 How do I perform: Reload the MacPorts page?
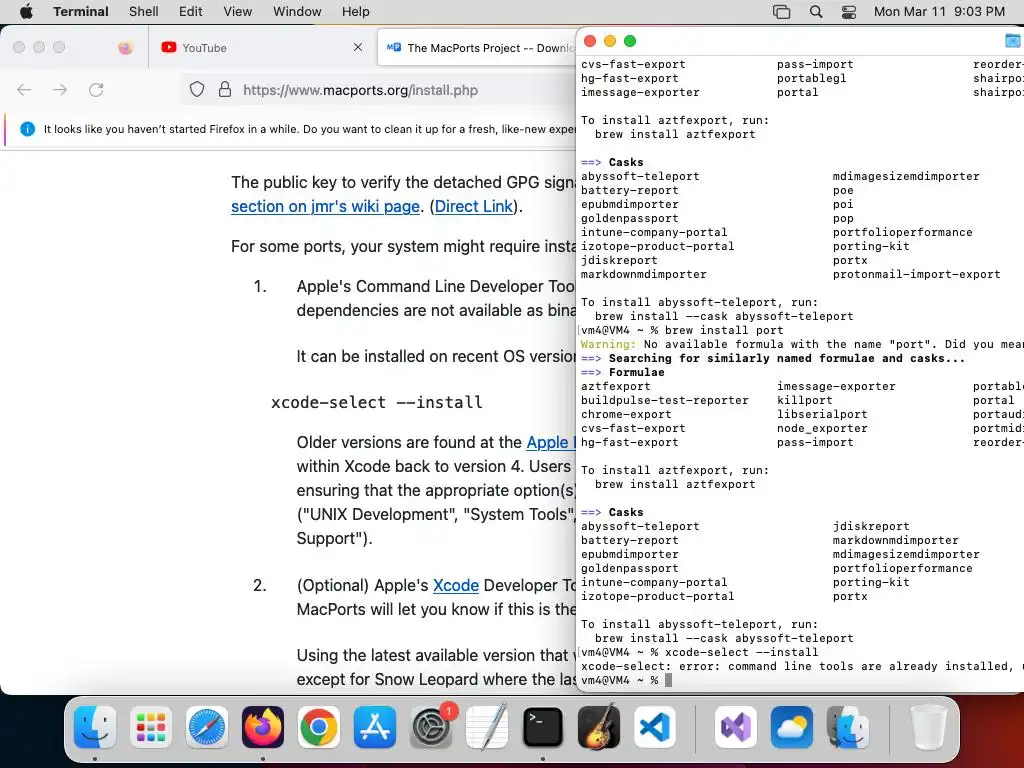point(96,90)
